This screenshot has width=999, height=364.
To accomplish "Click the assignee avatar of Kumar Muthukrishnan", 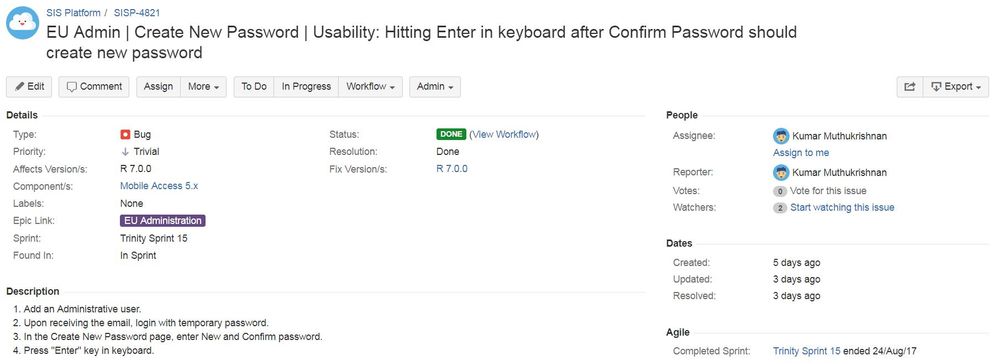I will point(781,136).
